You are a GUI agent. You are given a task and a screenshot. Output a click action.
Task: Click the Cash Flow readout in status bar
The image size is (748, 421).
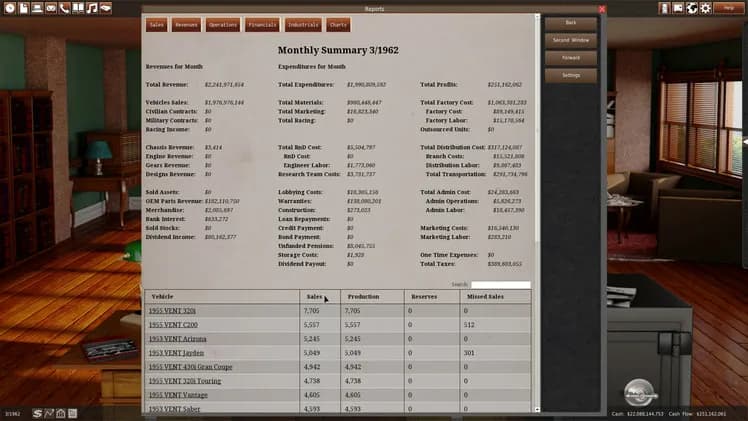tap(697, 414)
